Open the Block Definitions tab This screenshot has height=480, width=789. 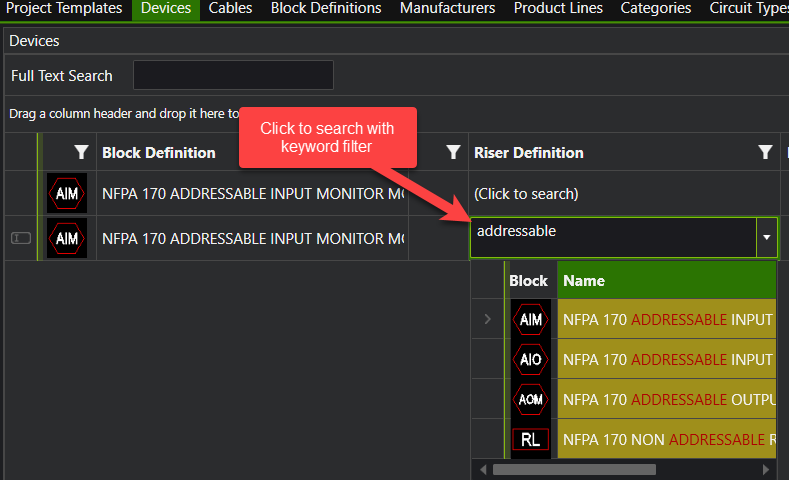coord(326,9)
